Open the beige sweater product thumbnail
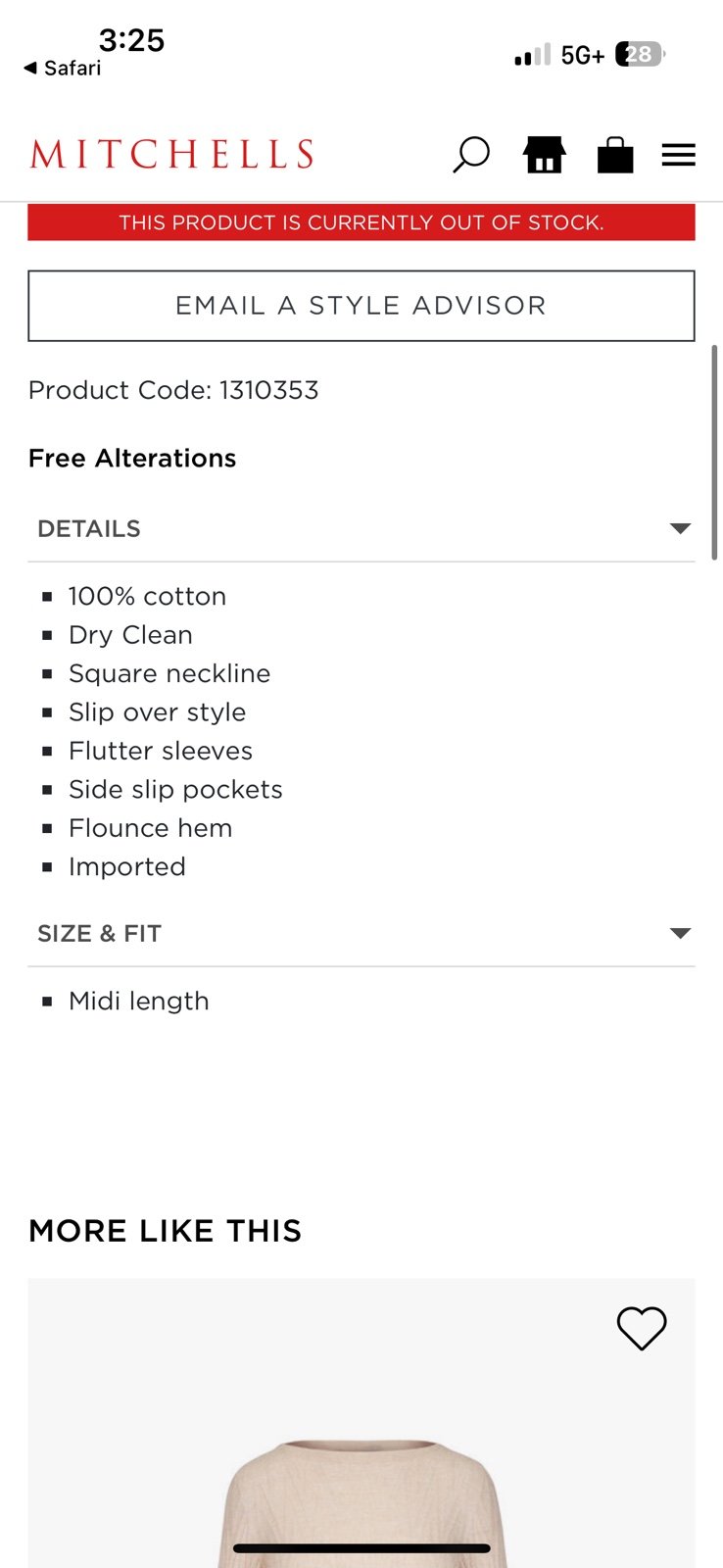The width and height of the screenshot is (723, 1568). click(x=361, y=1423)
